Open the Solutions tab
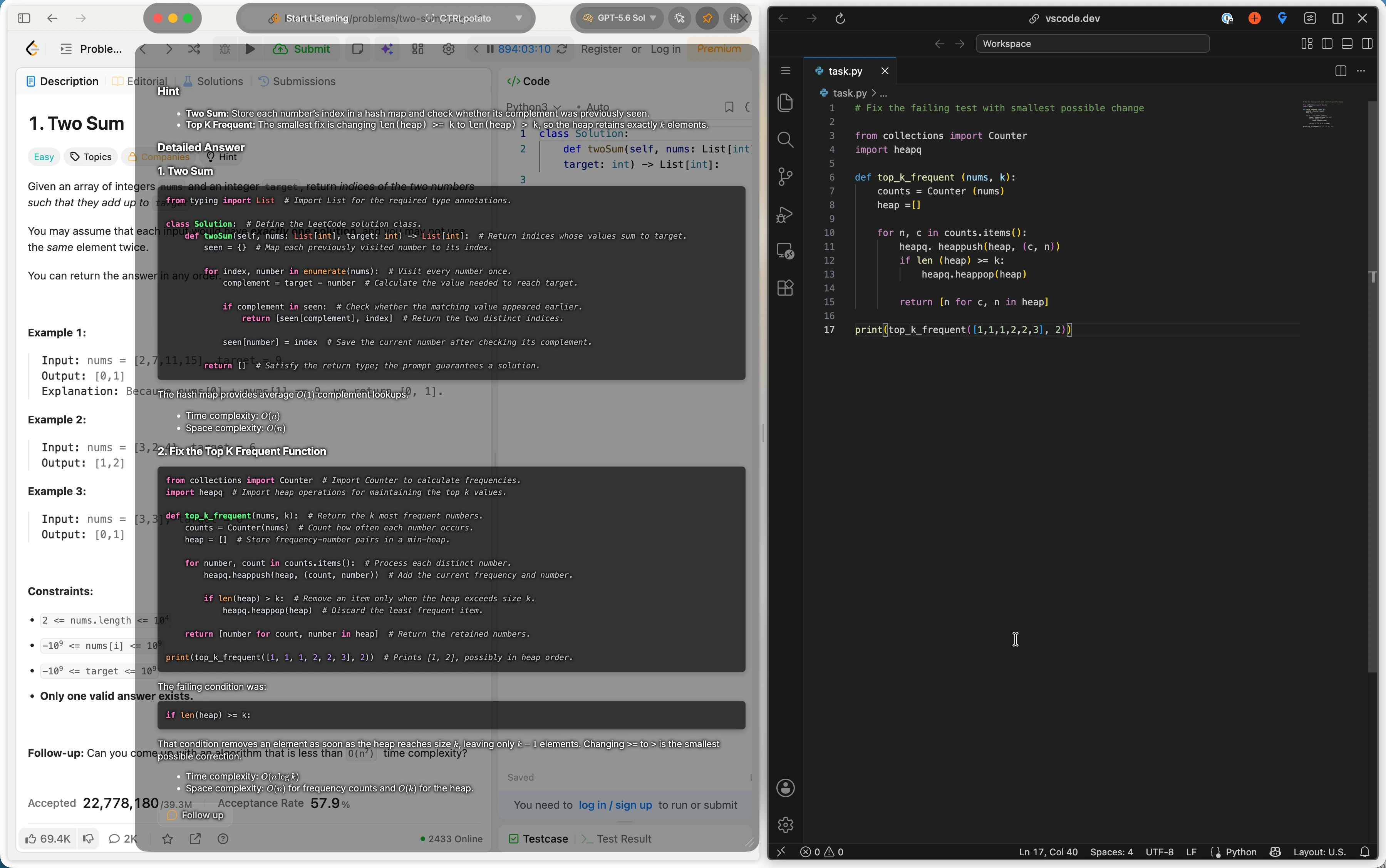 [213, 82]
